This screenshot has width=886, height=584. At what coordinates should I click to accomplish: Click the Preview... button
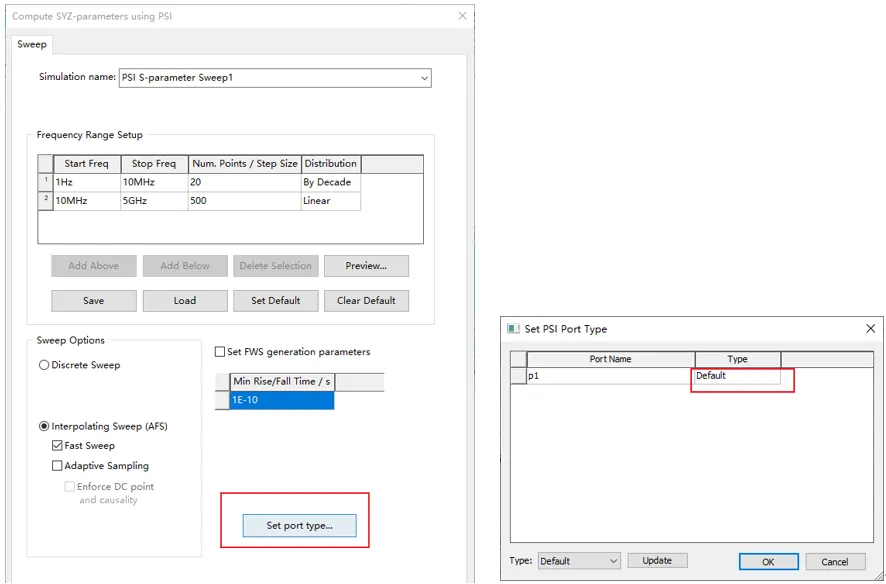366,266
